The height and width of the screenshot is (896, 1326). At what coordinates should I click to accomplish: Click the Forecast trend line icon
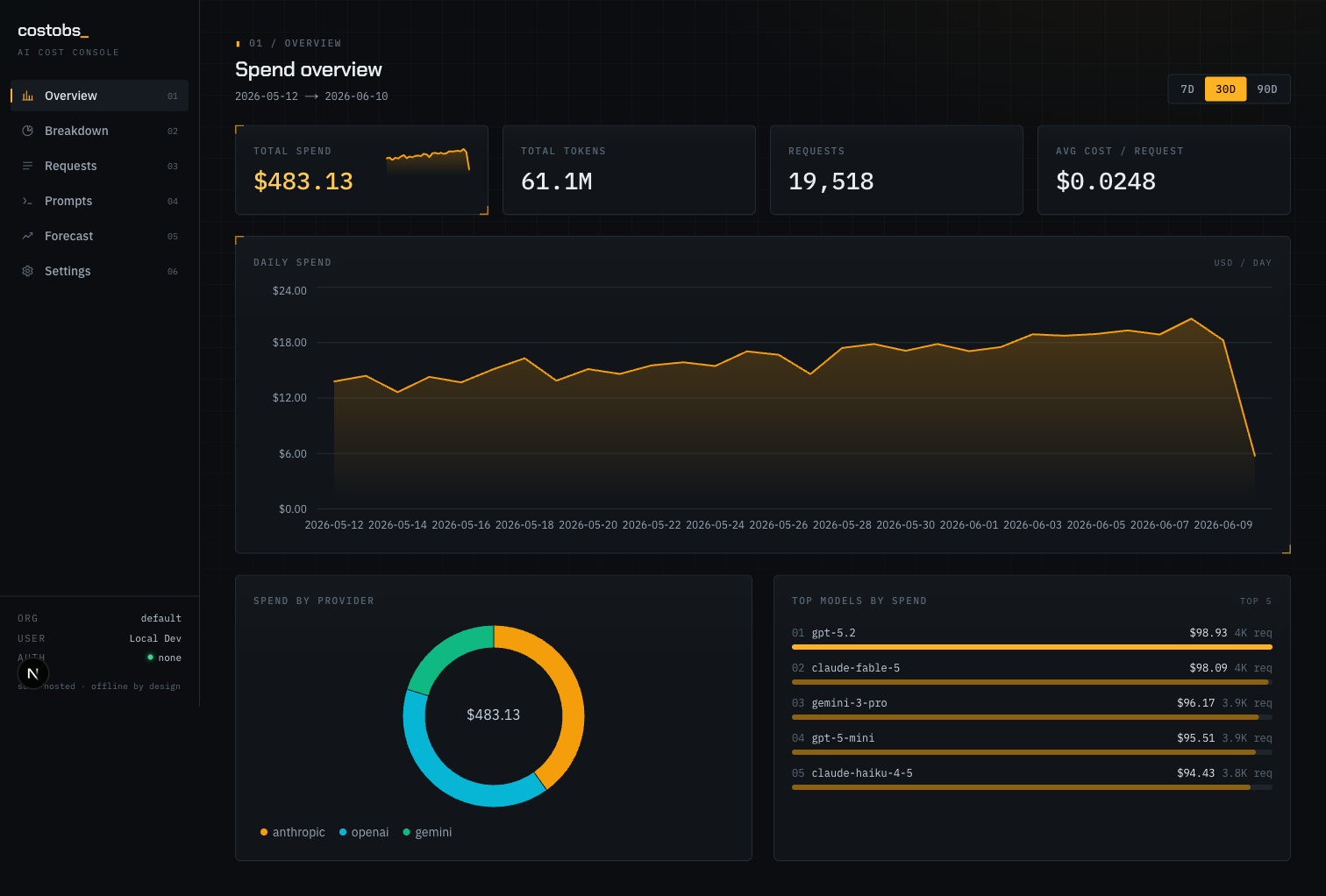click(27, 236)
